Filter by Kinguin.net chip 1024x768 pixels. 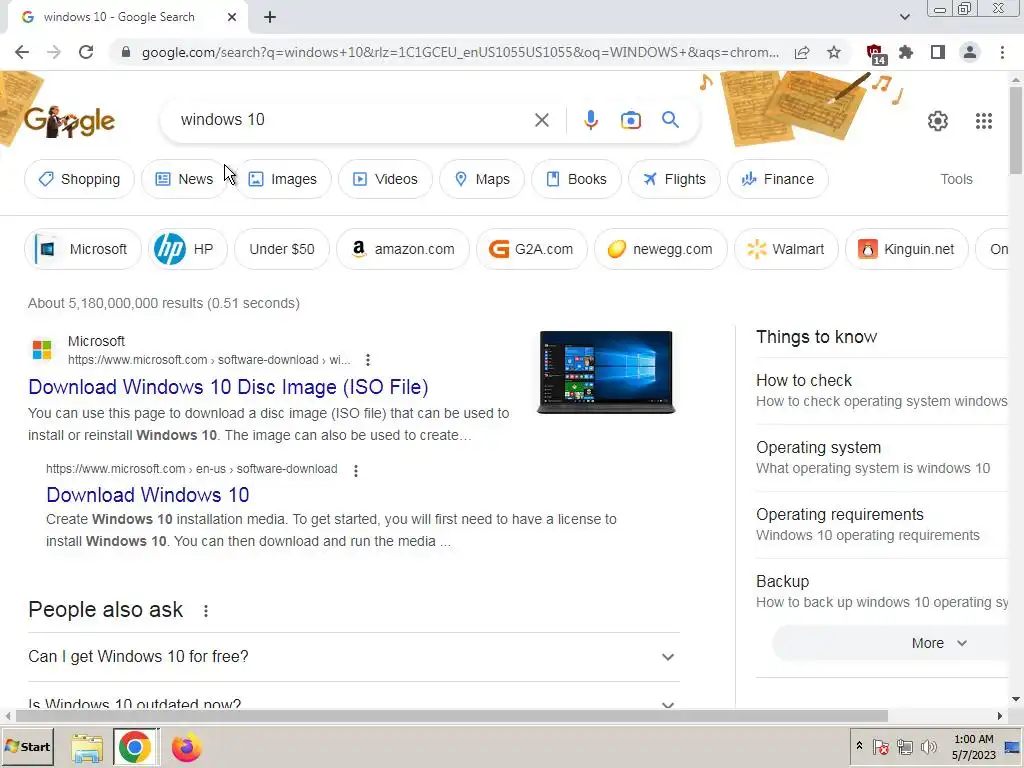(906, 249)
